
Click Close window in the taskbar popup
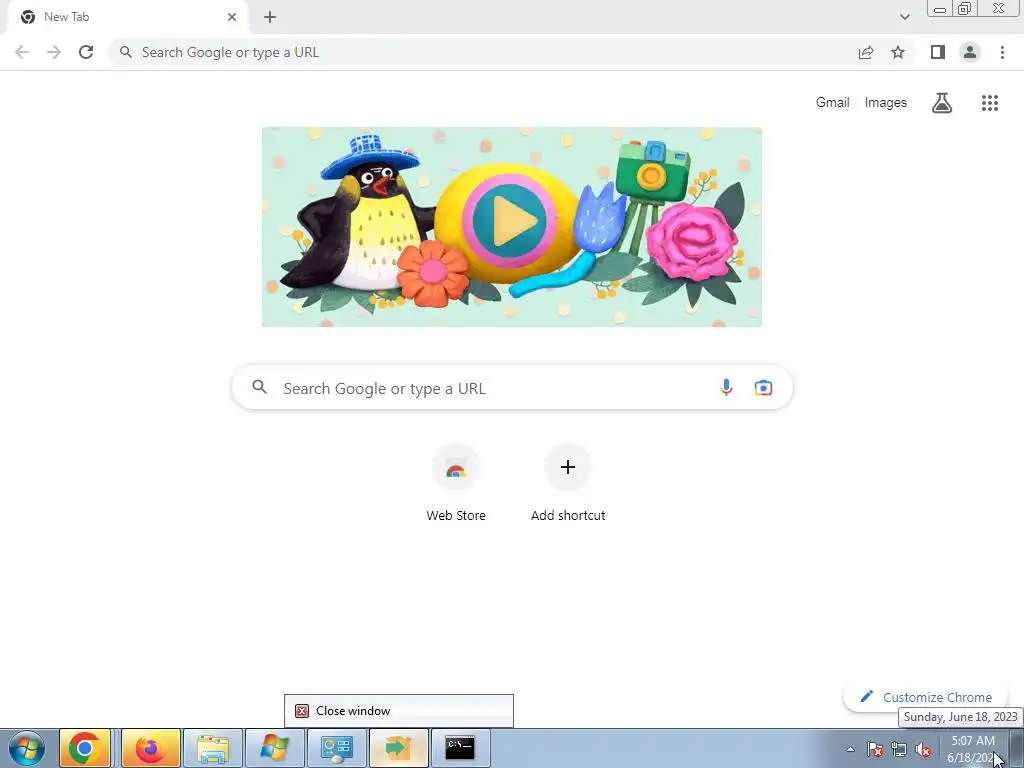point(398,711)
